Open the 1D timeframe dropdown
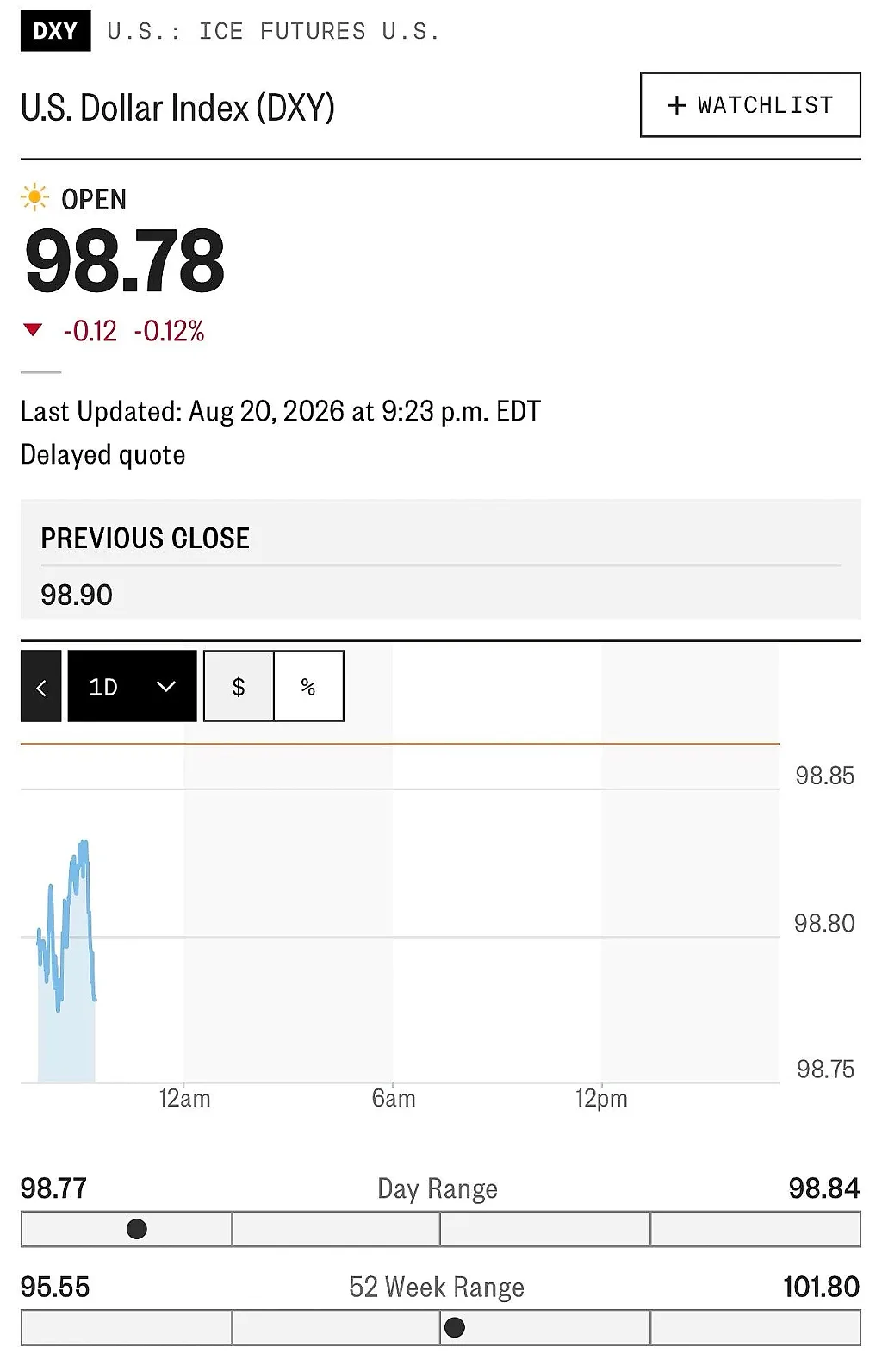The image size is (882, 1372). [x=132, y=687]
